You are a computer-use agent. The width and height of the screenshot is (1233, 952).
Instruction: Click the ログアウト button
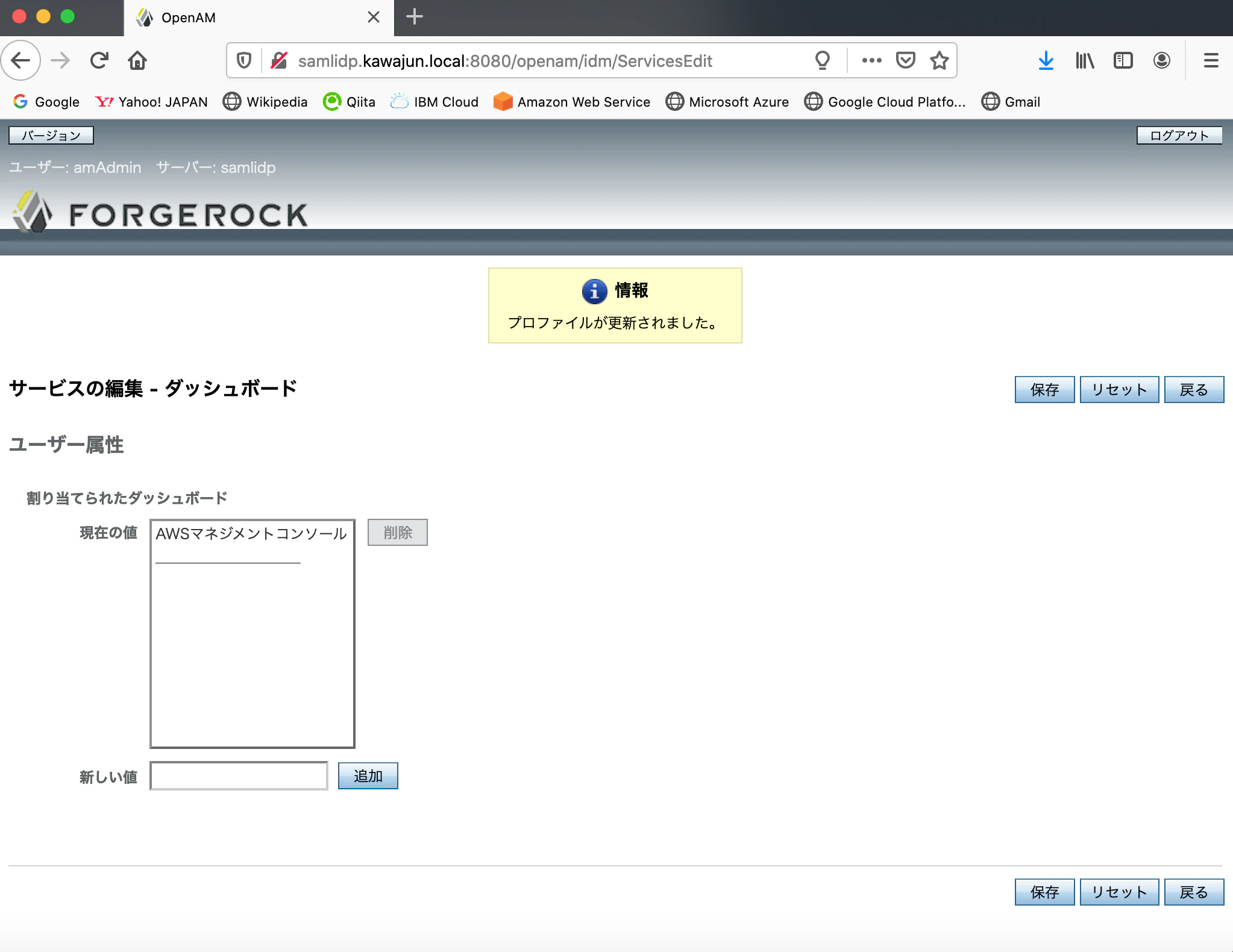point(1179,136)
